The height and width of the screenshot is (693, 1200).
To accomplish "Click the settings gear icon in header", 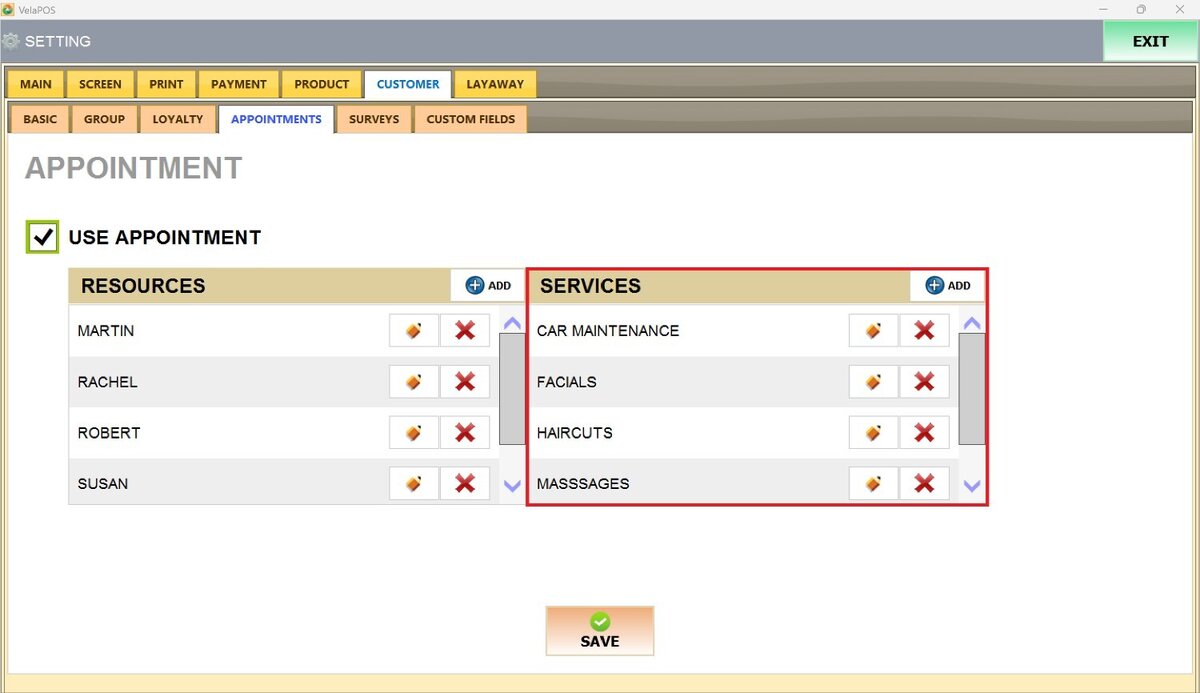I will point(11,42).
